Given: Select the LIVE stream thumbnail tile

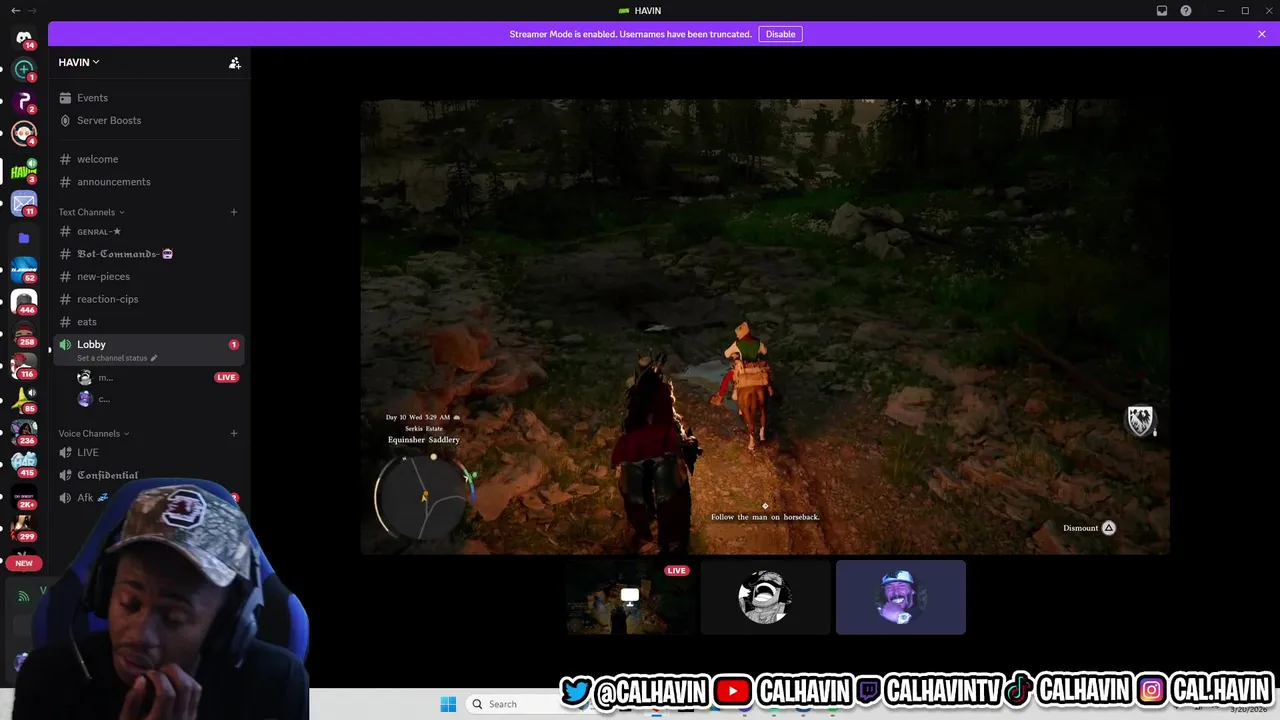Looking at the screenshot, I should pos(630,597).
